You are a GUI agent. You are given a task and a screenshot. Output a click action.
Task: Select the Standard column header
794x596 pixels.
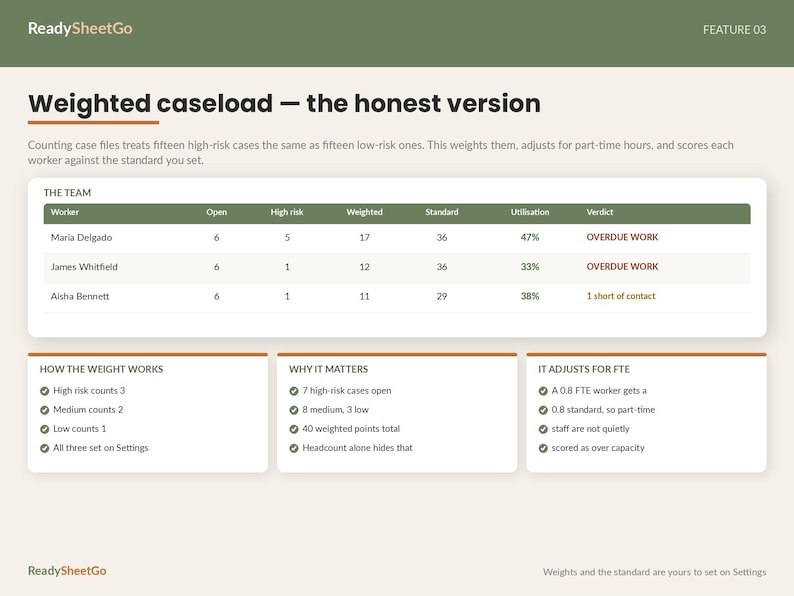(442, 212)
